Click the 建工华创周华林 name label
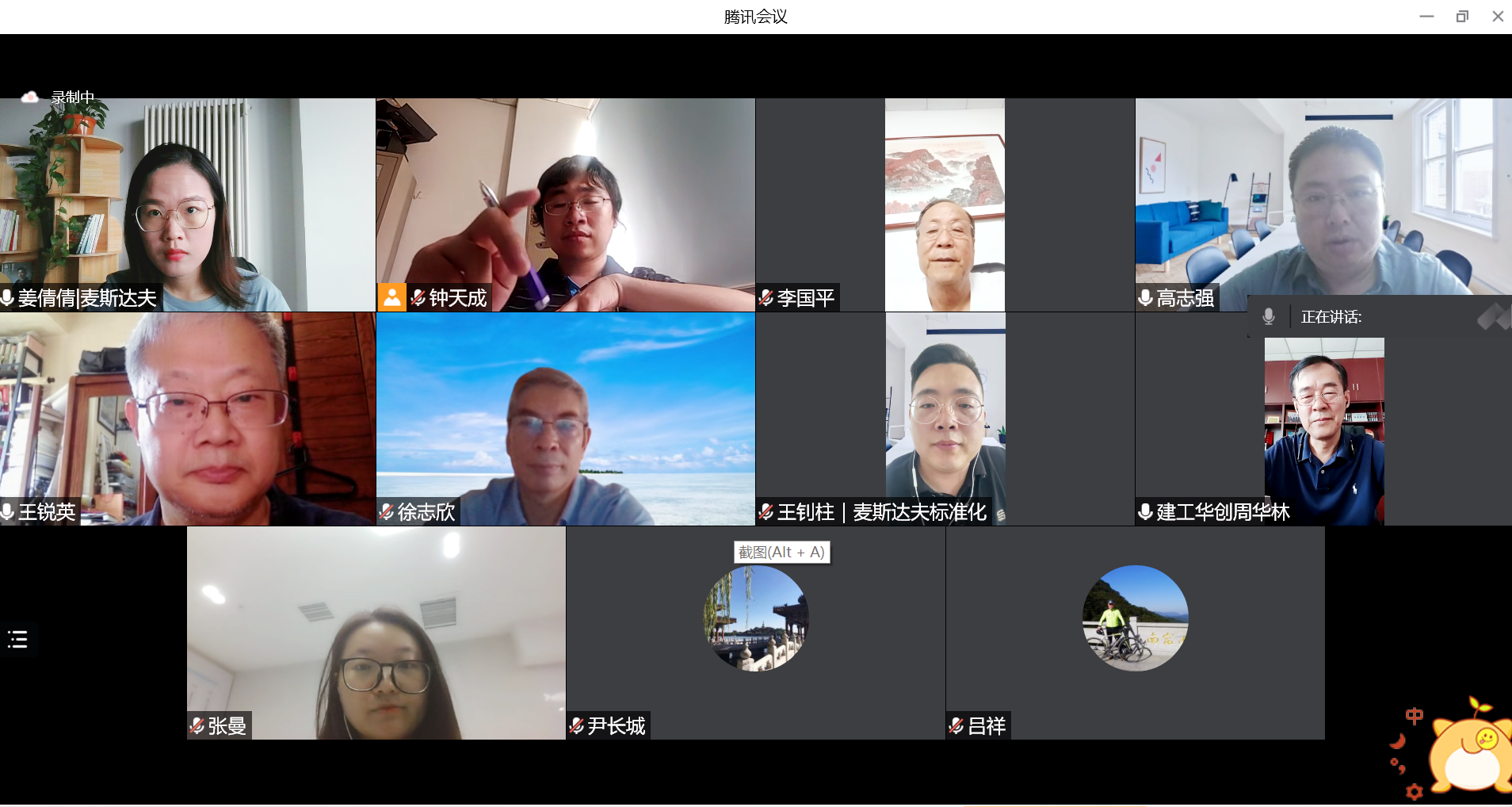The image size is (1512, 807). [x=1223, y=512]
